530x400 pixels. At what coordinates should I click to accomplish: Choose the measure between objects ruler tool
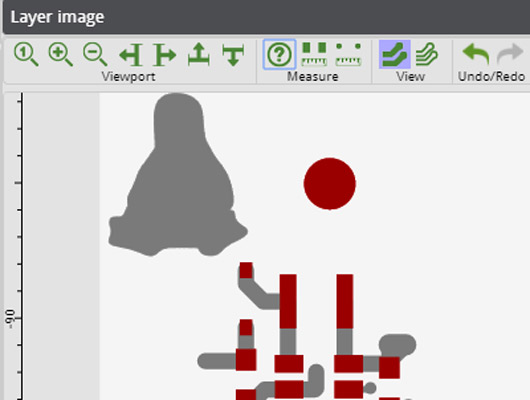[x=314, y=54]
